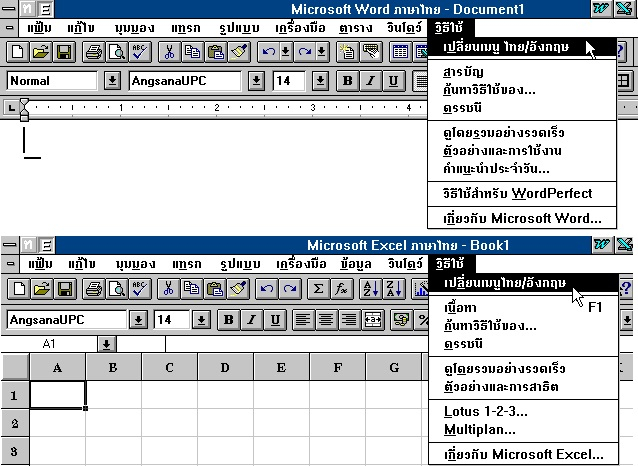This screenshot has height=466, width=638.
Task: Click the Open folder icon in Word toolbar
Action: coord(41,52)
